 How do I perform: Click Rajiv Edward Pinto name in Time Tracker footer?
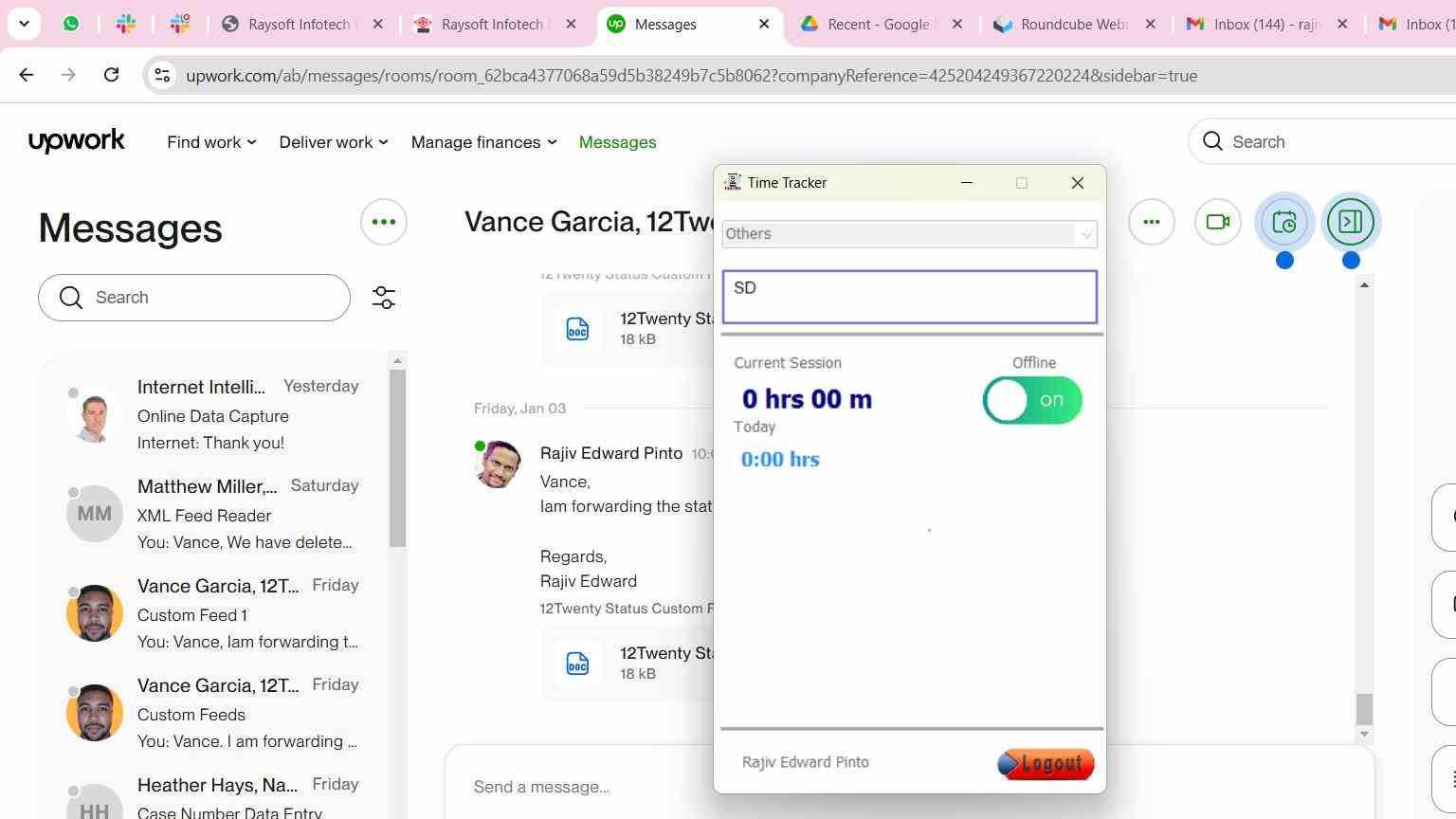[806, 762]
